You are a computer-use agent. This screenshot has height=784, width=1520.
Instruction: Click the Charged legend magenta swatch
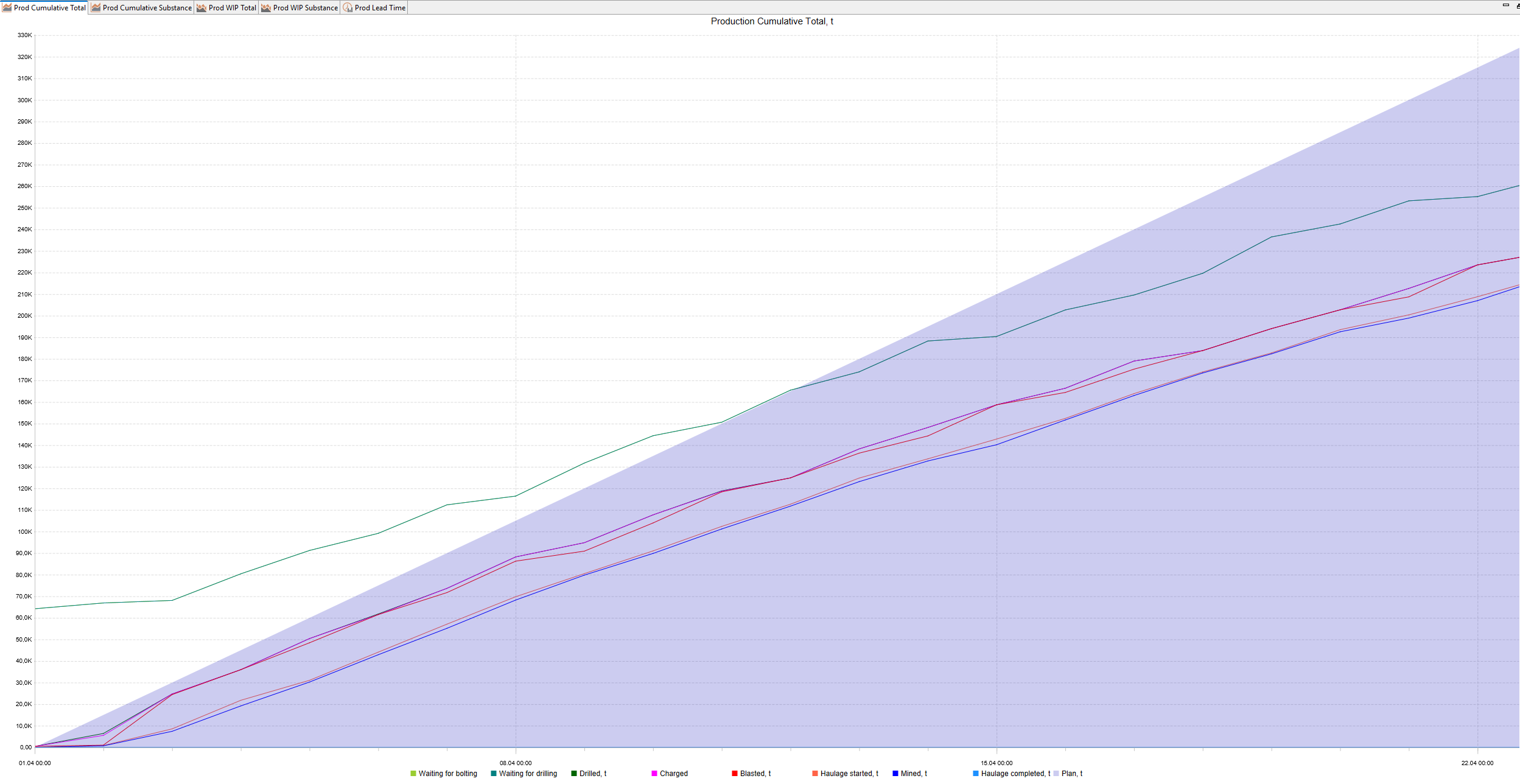654,774
